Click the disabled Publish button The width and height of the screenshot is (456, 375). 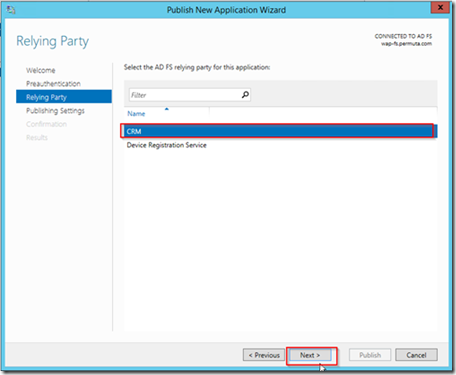pos(370,355)
